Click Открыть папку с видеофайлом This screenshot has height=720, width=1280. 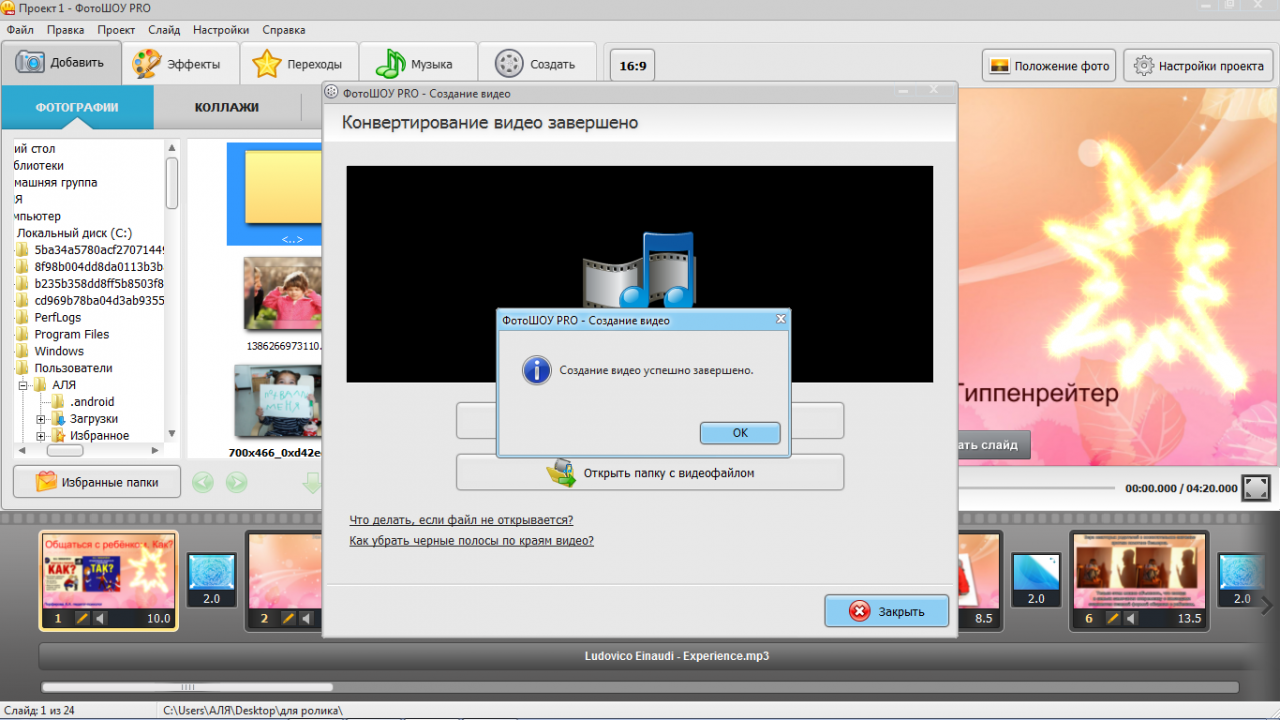tap(650, 473)
